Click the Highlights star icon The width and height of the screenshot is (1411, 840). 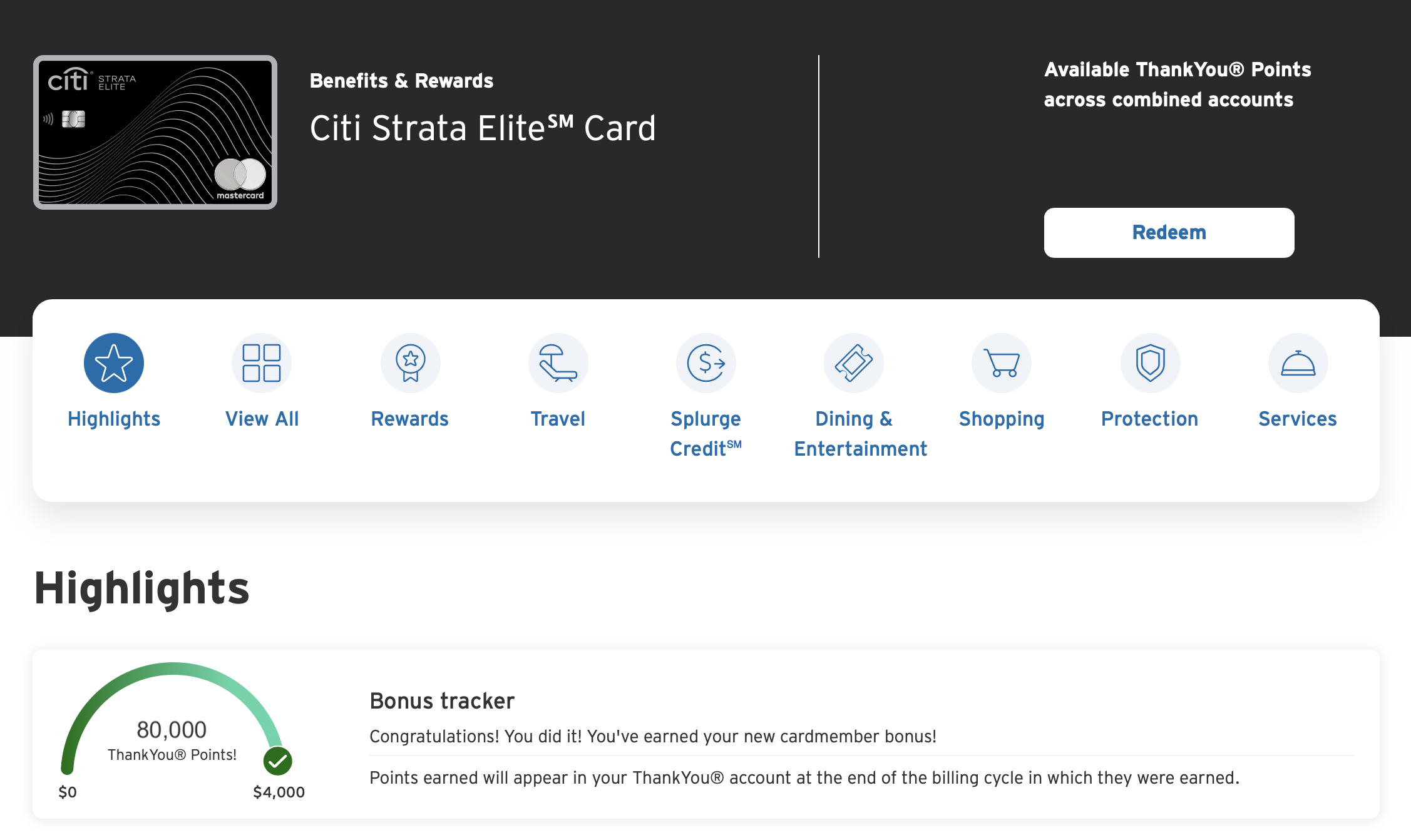(114, 363)
